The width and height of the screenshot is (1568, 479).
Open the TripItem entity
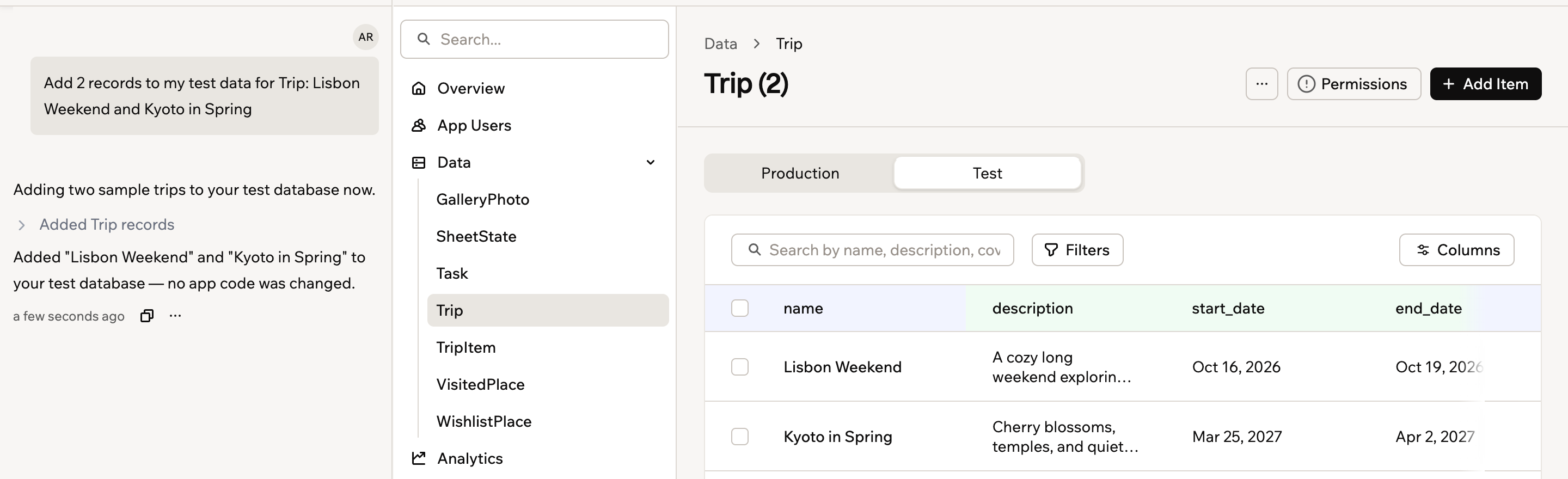(548, 347)
